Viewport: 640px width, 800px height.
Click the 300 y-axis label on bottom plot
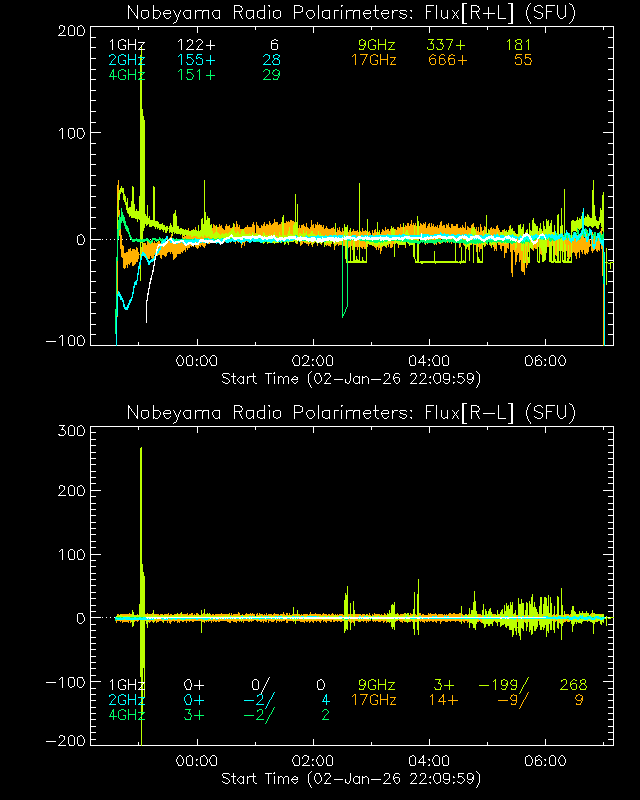coord(71,430)
